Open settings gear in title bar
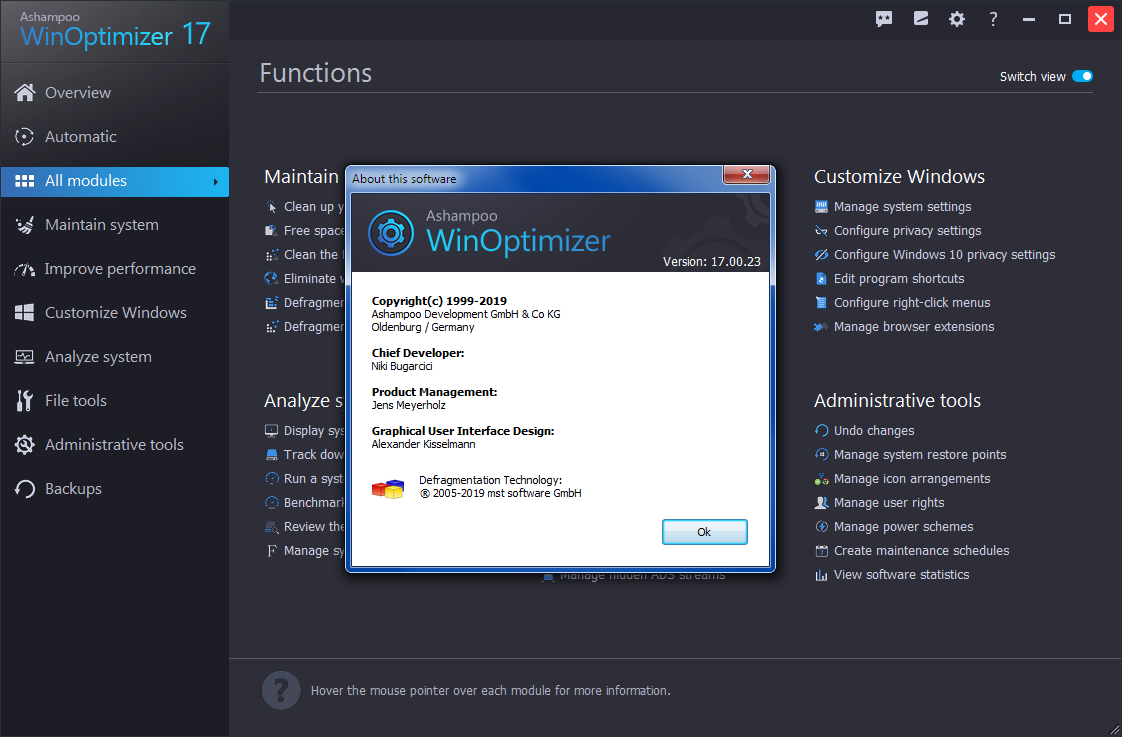The height and width of the screenshot is (737, 1122). [x=957, y=19]
